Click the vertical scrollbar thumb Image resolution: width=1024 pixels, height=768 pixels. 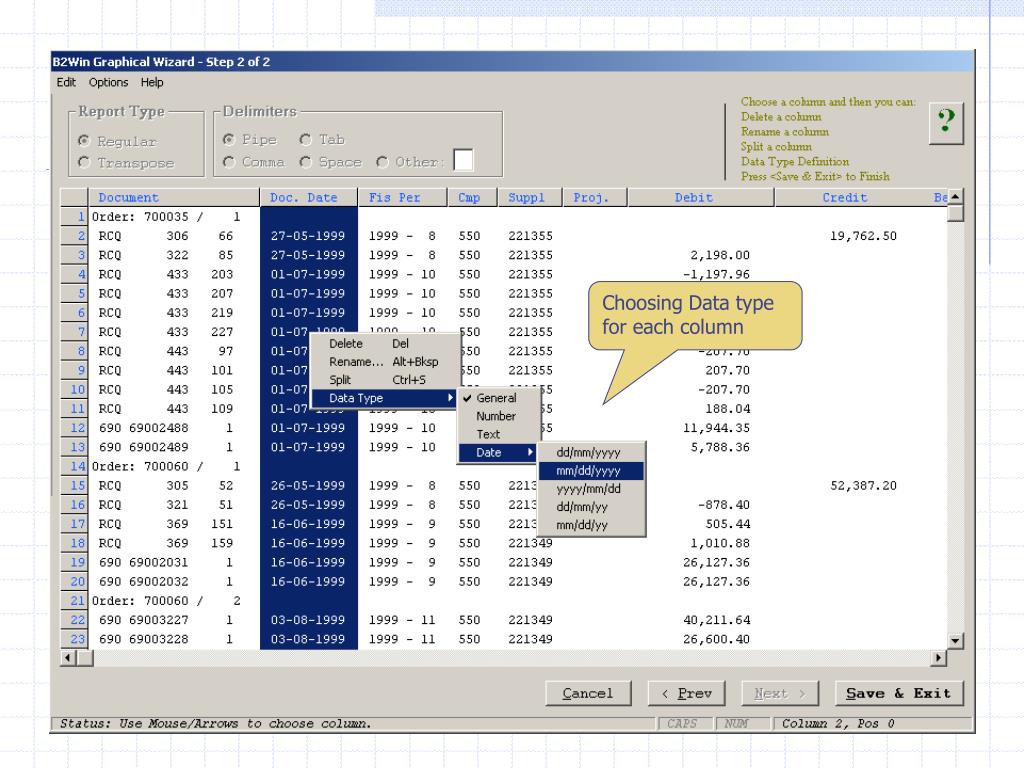point(955,213)
